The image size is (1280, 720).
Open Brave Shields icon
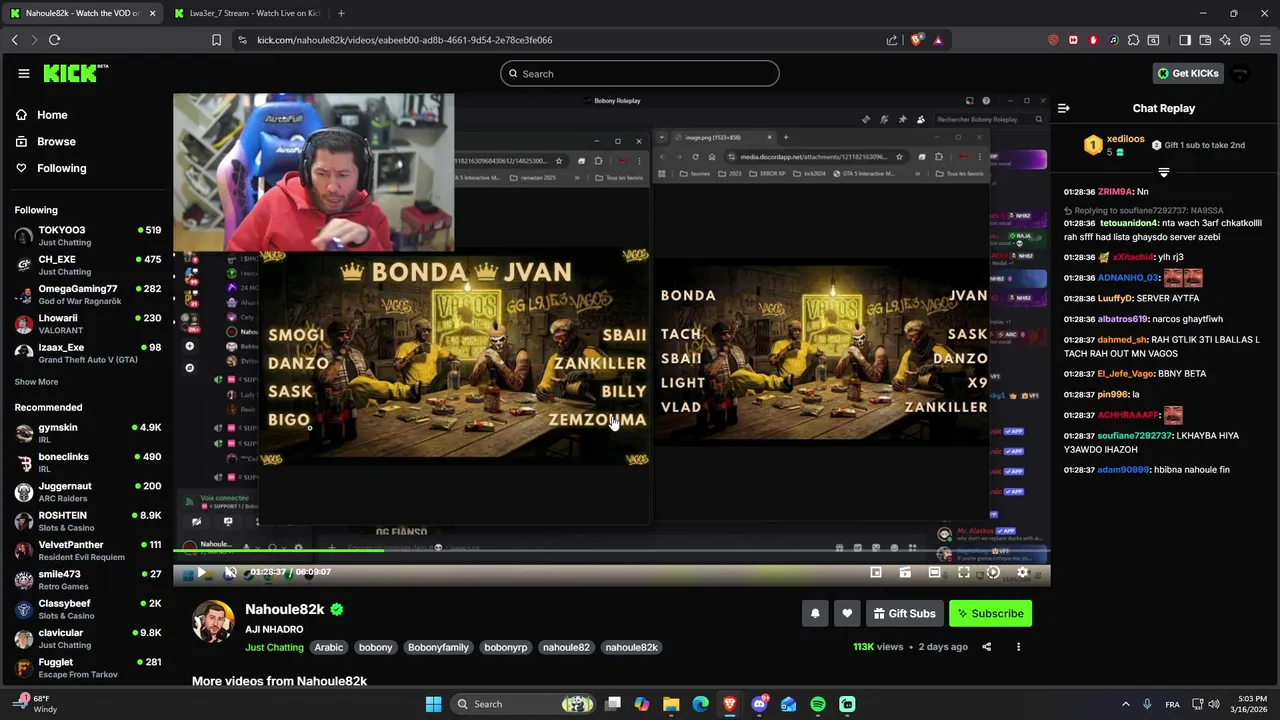click(916, 40)
